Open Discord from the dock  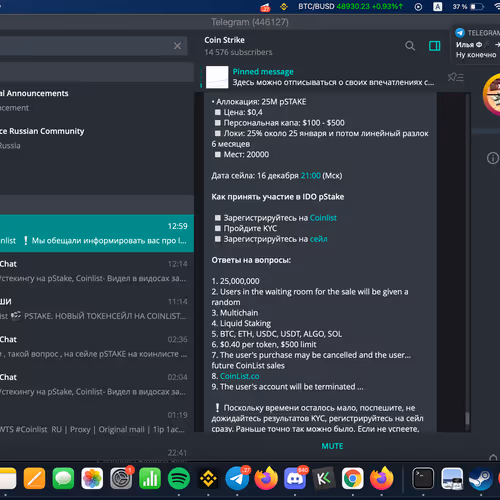(295, 478)
